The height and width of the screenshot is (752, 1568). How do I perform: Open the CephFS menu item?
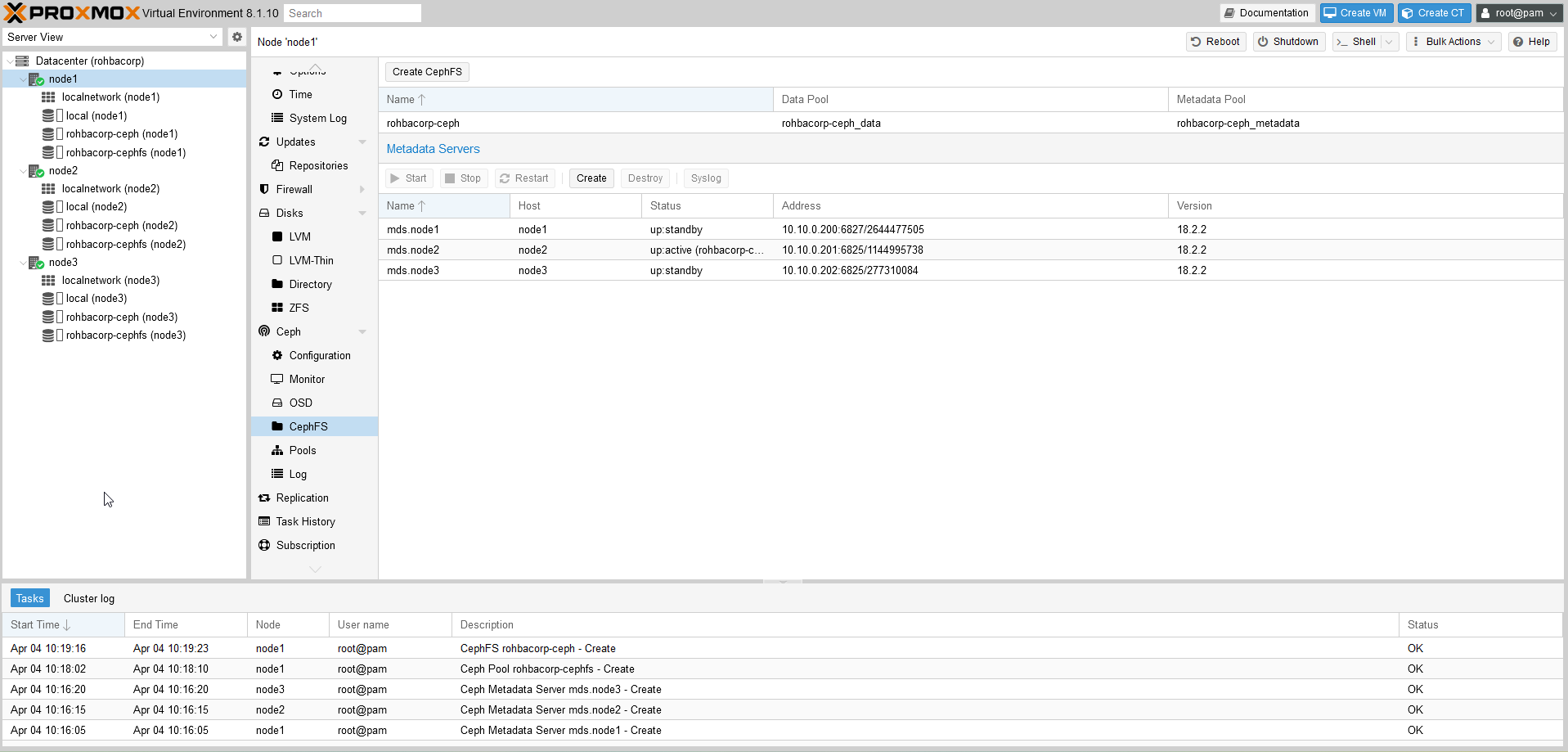(x=314, y=426)
